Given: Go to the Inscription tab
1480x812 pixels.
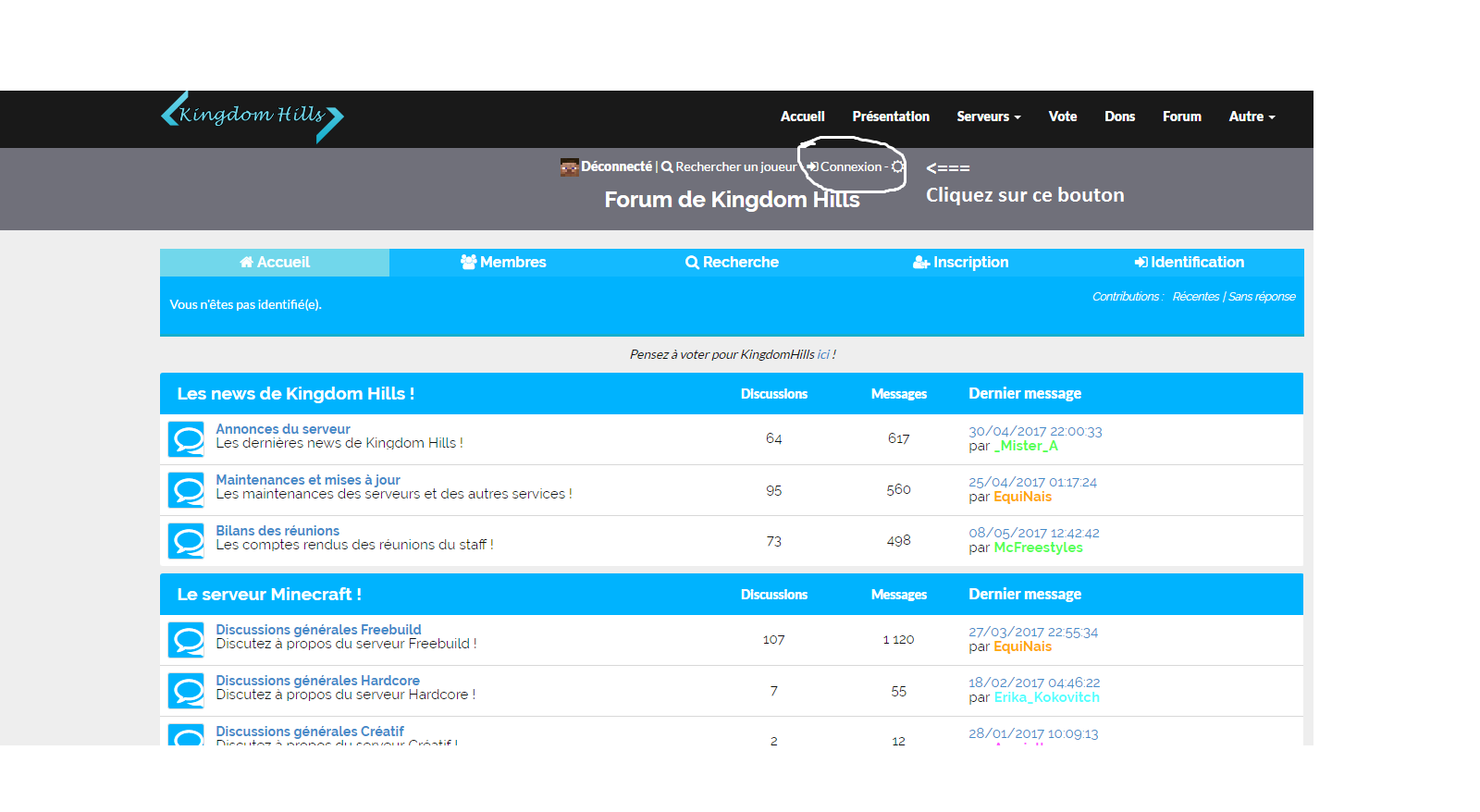Looking at the screenshot, I should pyautogui.click(x=960, y=263).
